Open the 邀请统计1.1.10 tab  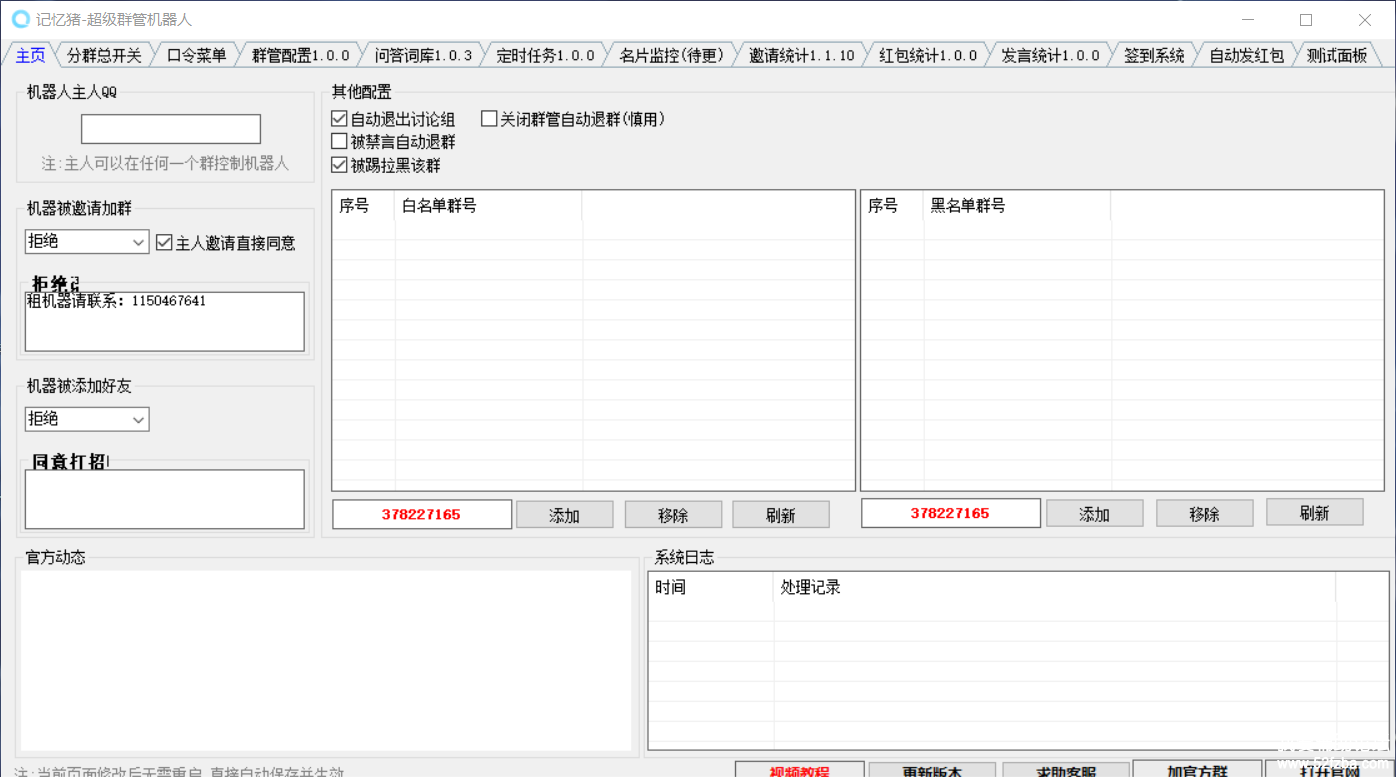[802, 55]
